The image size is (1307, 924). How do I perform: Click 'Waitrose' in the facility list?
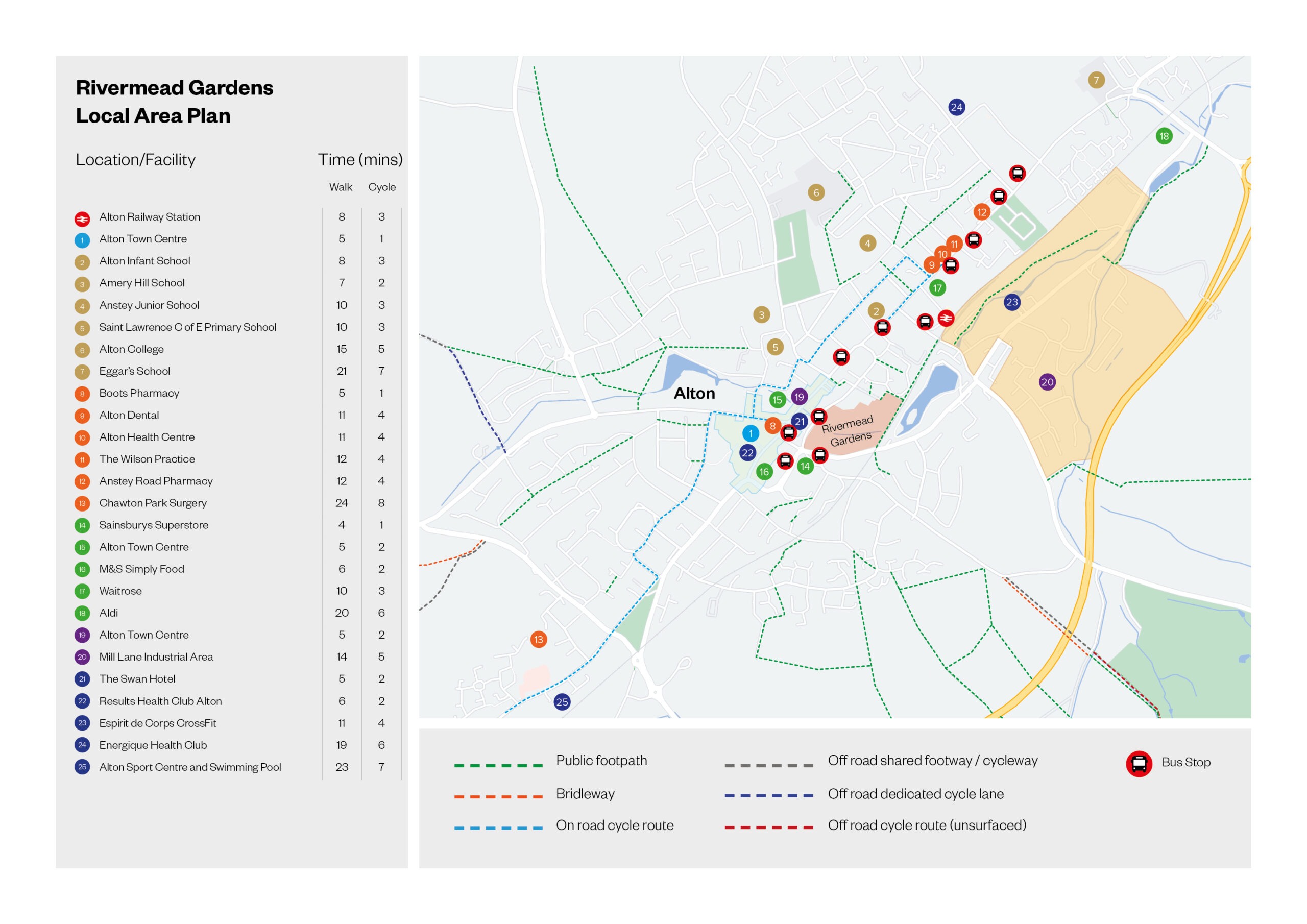120,591
